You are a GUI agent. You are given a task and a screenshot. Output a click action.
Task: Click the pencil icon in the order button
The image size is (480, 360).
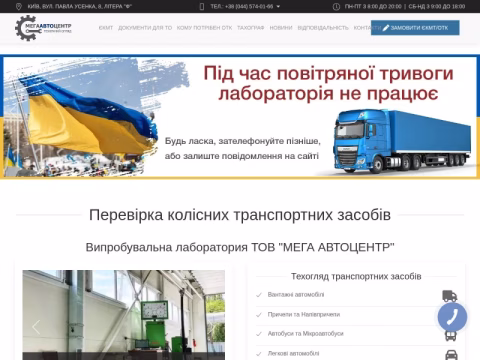click(x=386, y=28)
